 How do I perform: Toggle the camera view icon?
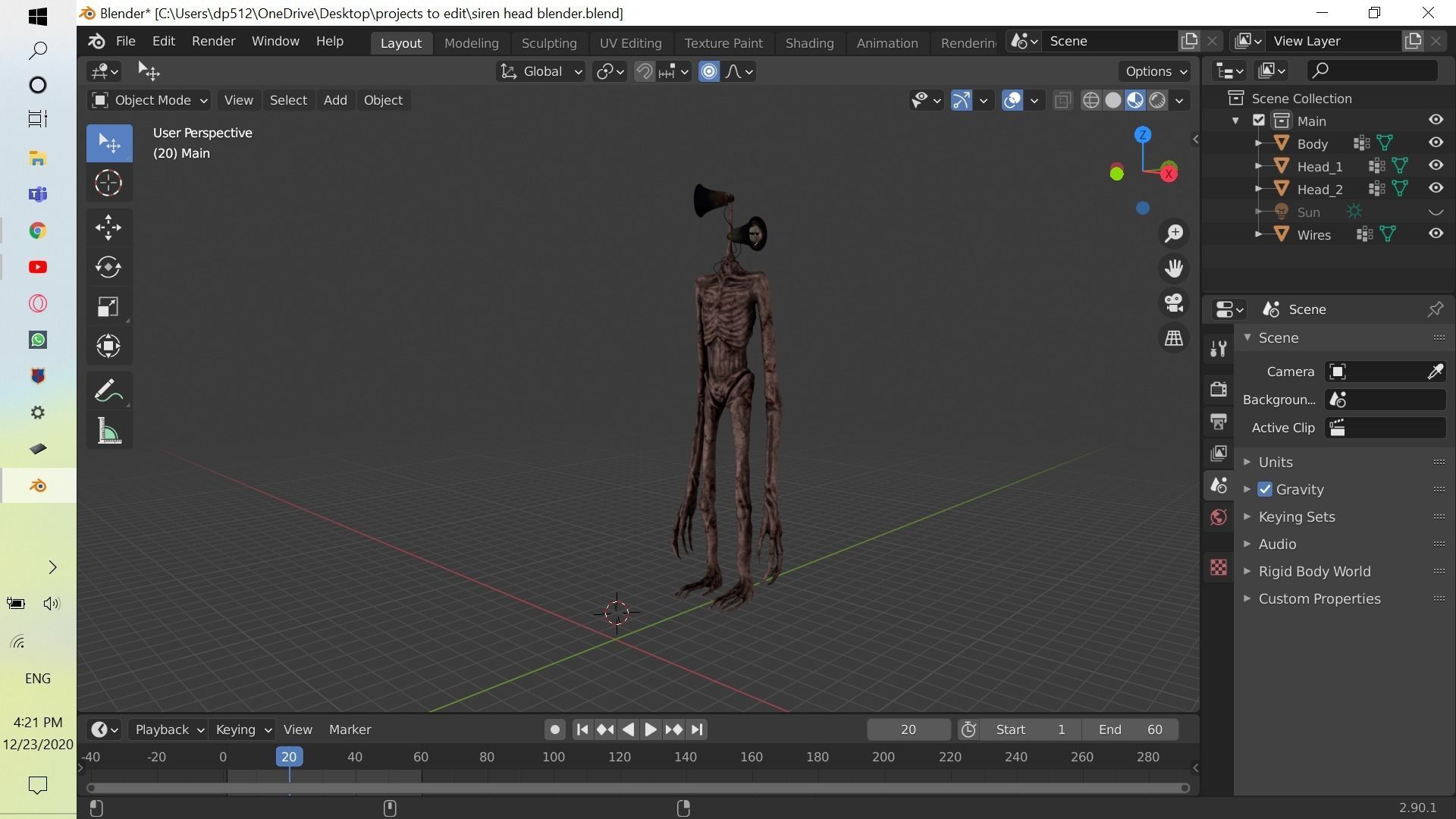1174,303
